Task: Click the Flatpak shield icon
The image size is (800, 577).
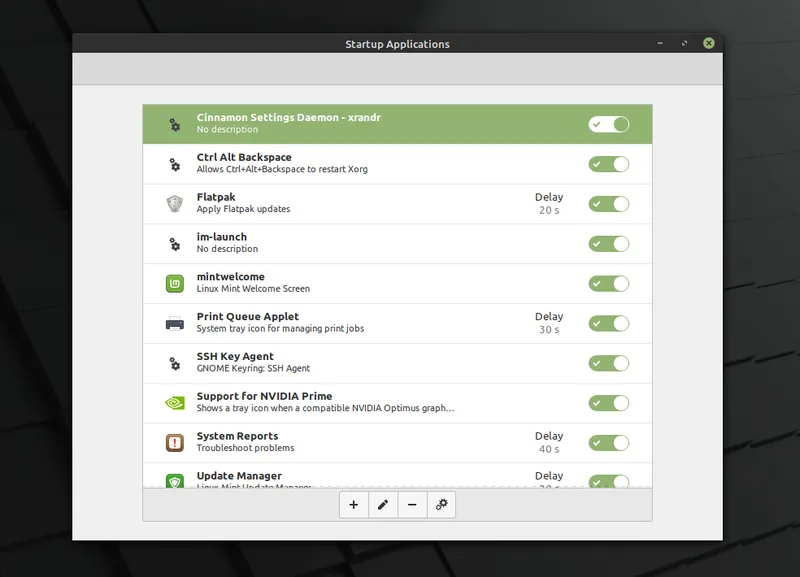Action: click(x=174, y=204)
